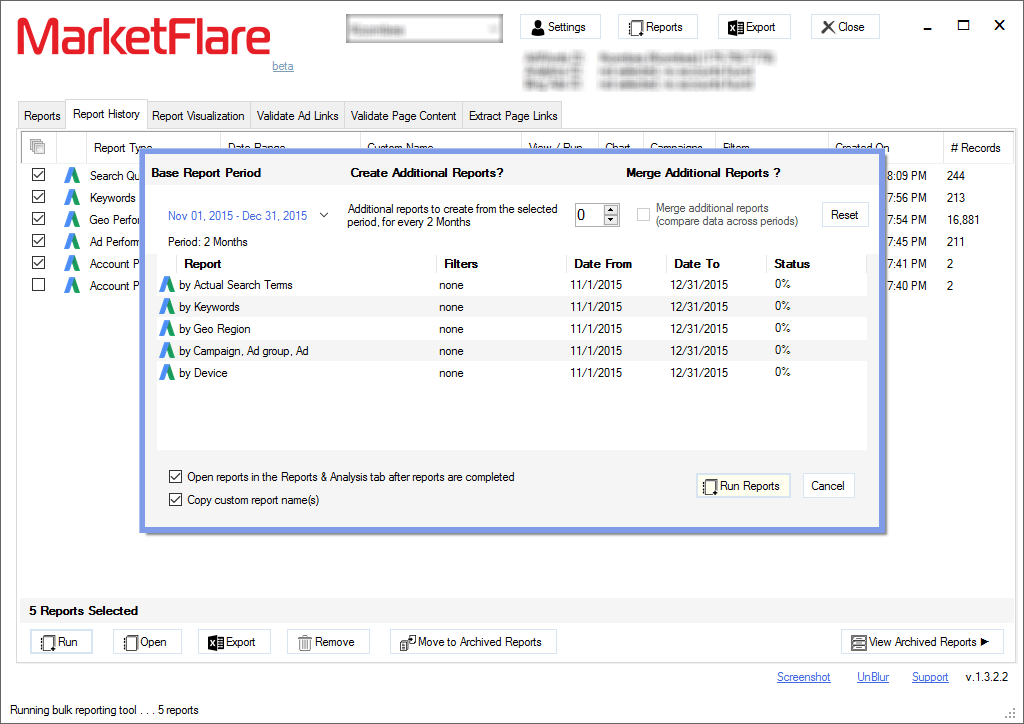
Task: Enable Merge additional reports checkbox
Action: 644,215
